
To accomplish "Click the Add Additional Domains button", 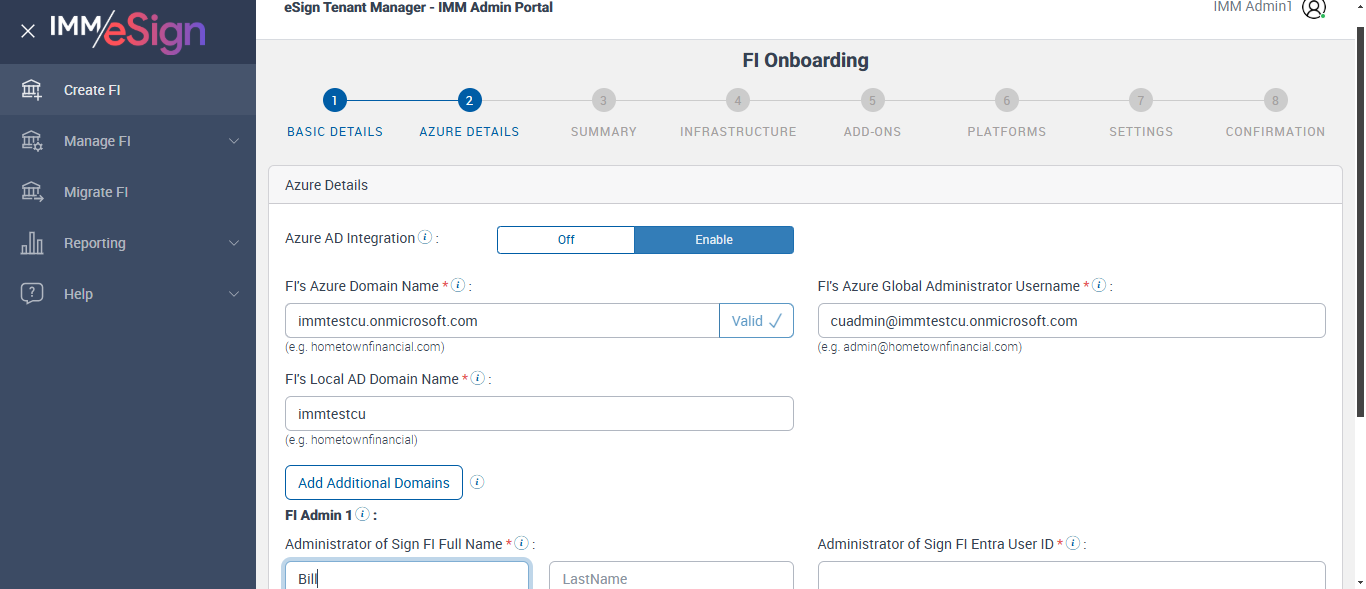I will (x=374, y=482).
